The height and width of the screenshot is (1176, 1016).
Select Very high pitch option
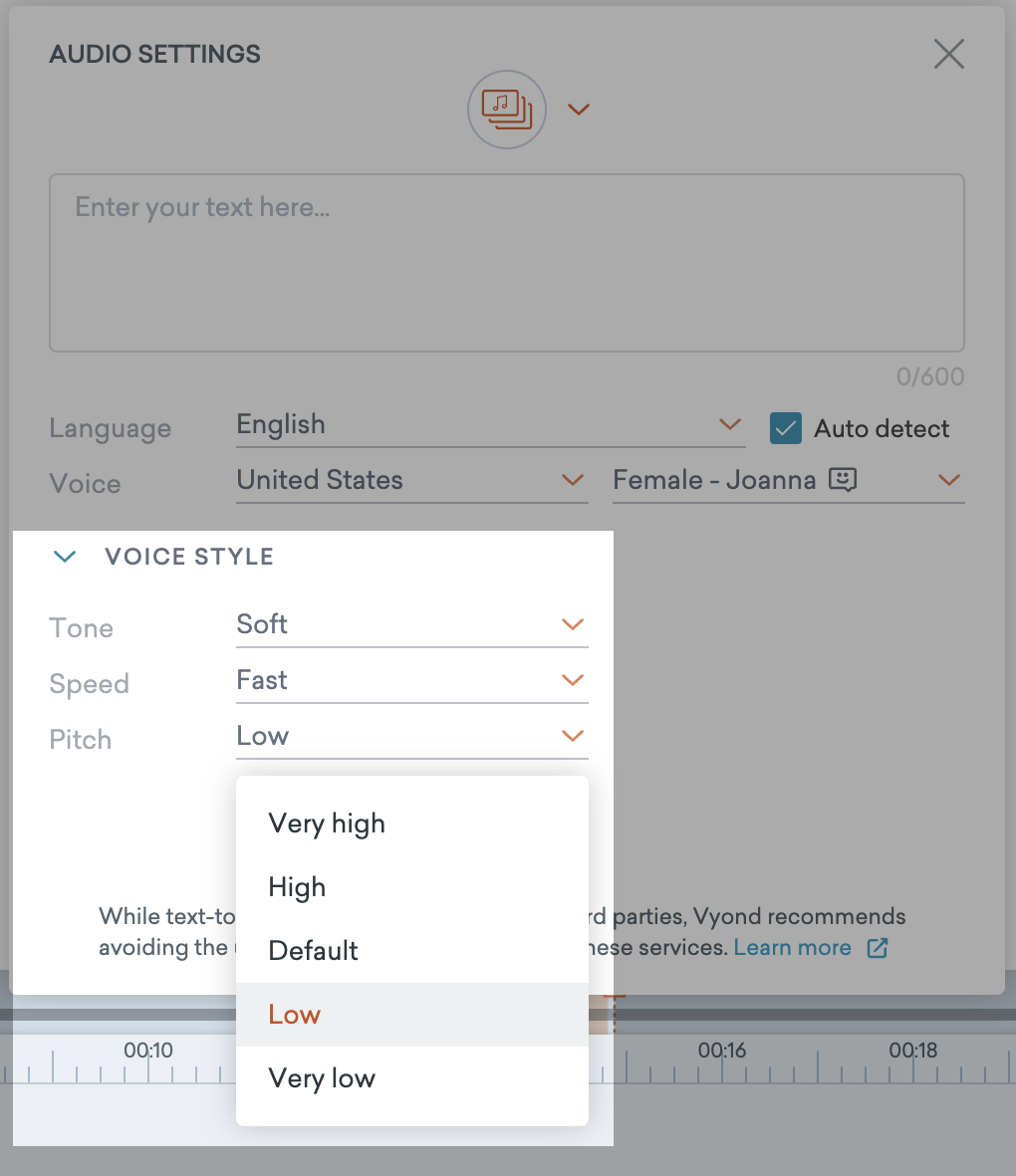pos(327,824)
